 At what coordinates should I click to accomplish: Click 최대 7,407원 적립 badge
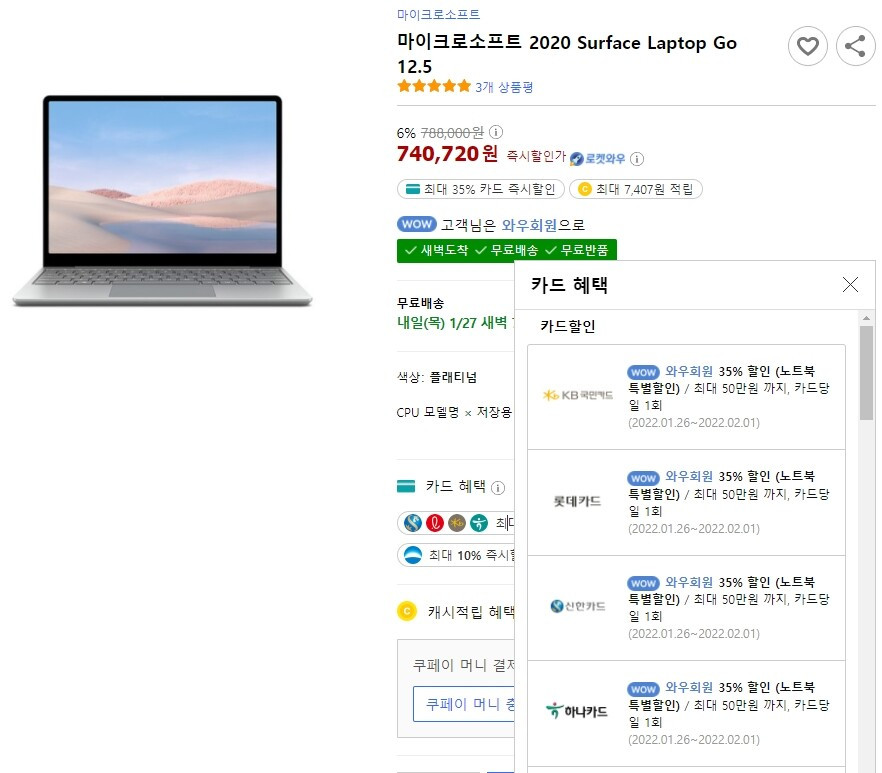click(636, 189)
